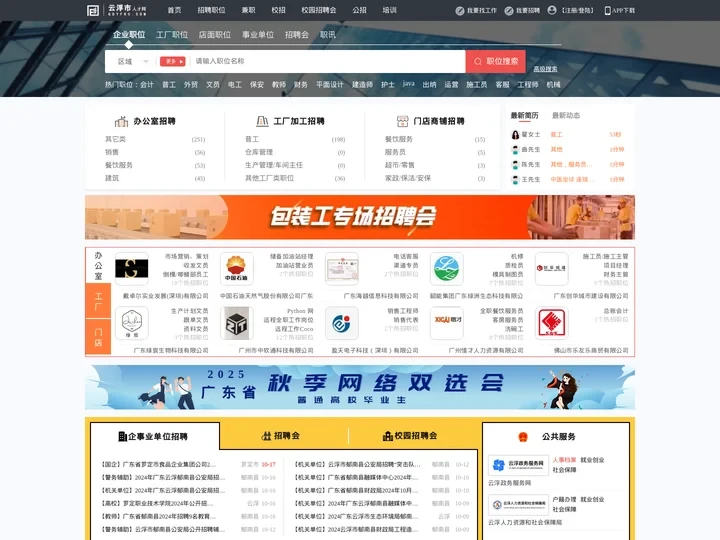Viewport: 720px width, 540px height.
Task: Expand the 区域 dropdown
Action: pyautogui.click(x=133, y=62)
